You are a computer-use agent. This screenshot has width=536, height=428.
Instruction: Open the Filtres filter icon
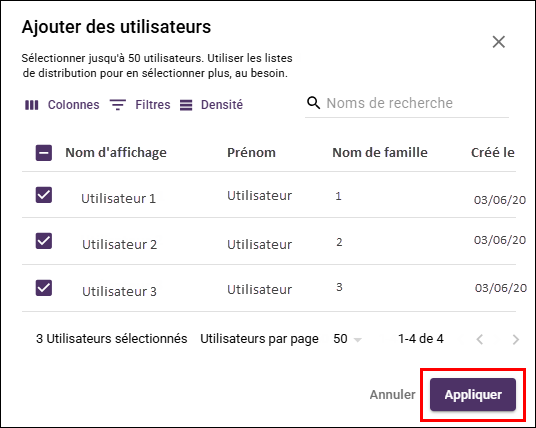point(118,105)
